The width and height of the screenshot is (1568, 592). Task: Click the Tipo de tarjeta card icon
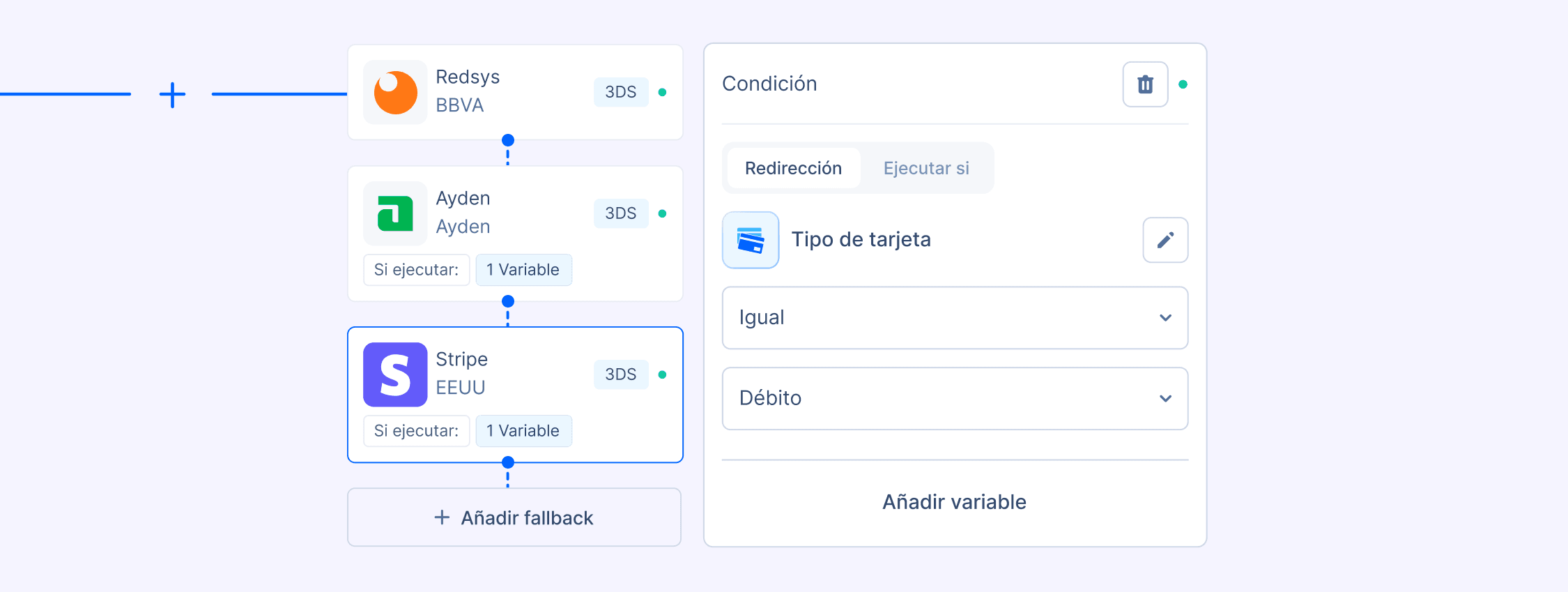click(751, 240)
